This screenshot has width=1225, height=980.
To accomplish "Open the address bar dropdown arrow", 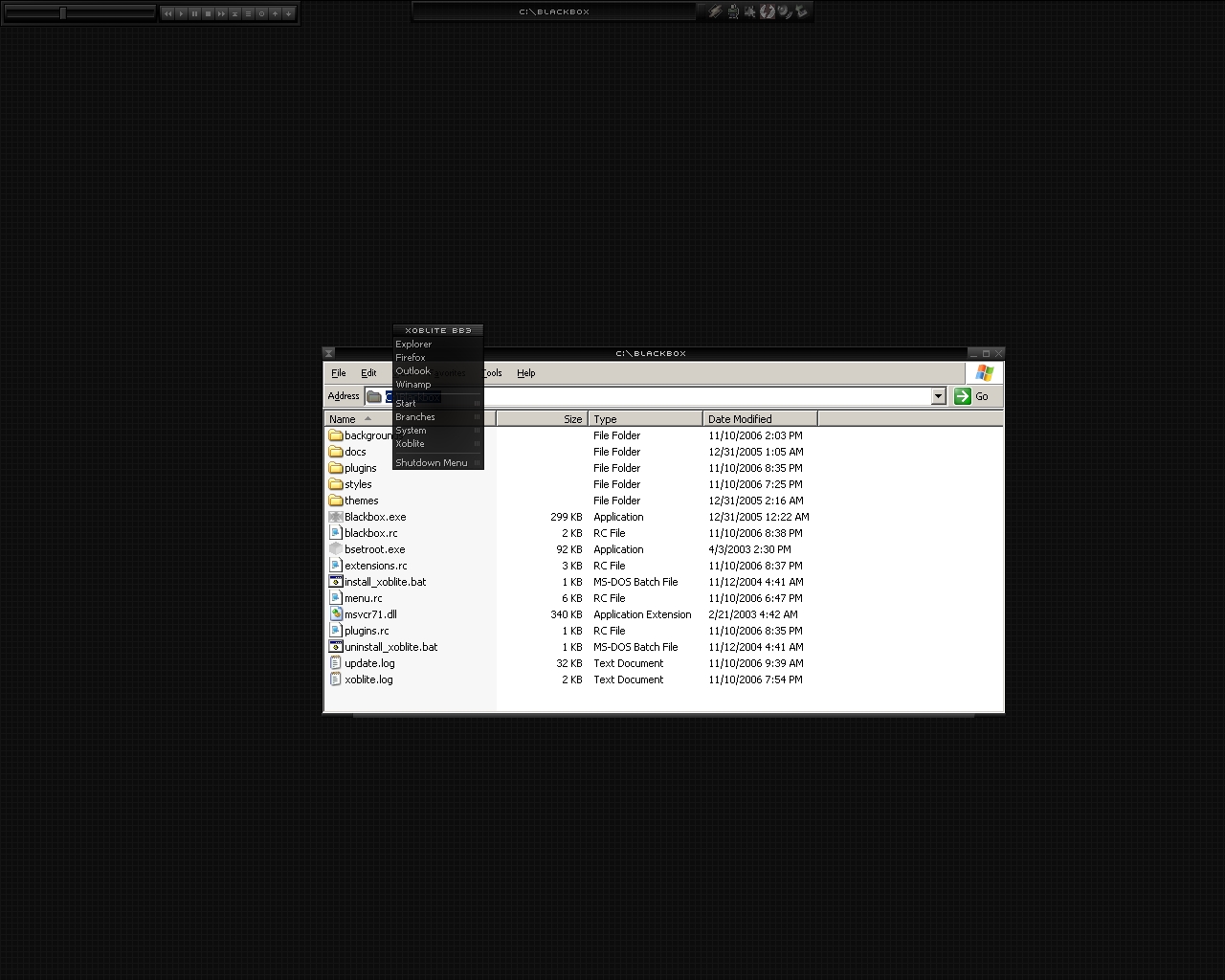I will [938, 396].
